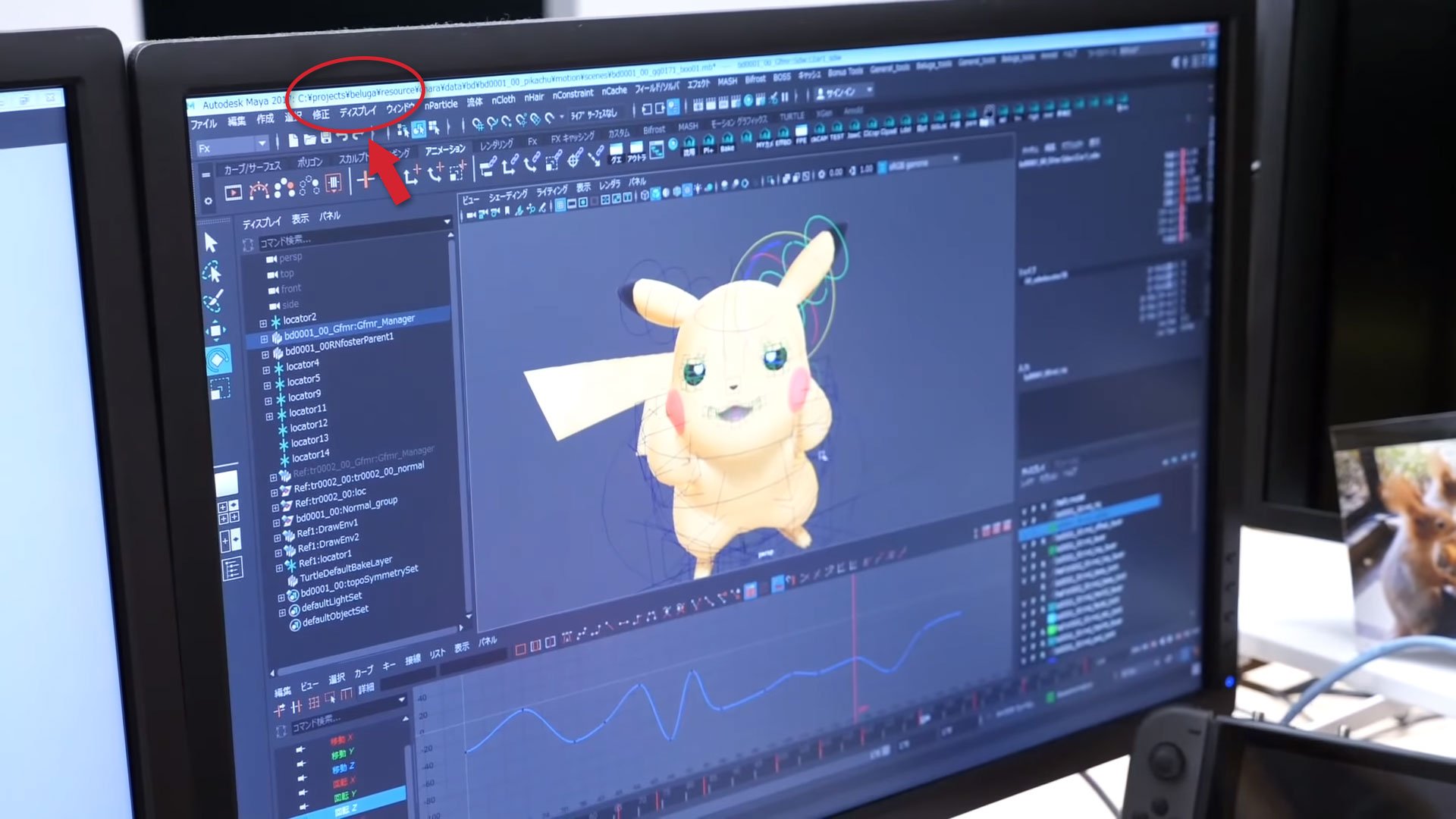Expand the locator2 node in Outliner
The height and width of the screenshot is (819, 1456).
263,324
